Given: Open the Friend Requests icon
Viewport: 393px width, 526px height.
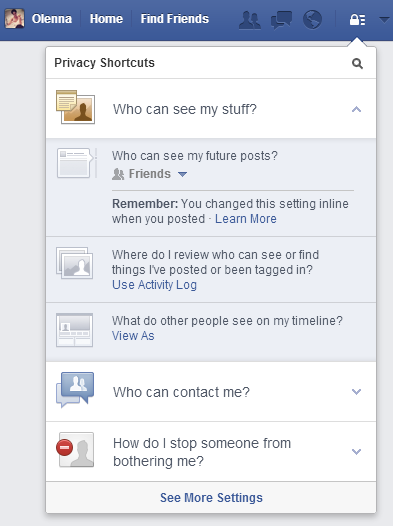Looking at the screenshot, I should click(249, 20).
